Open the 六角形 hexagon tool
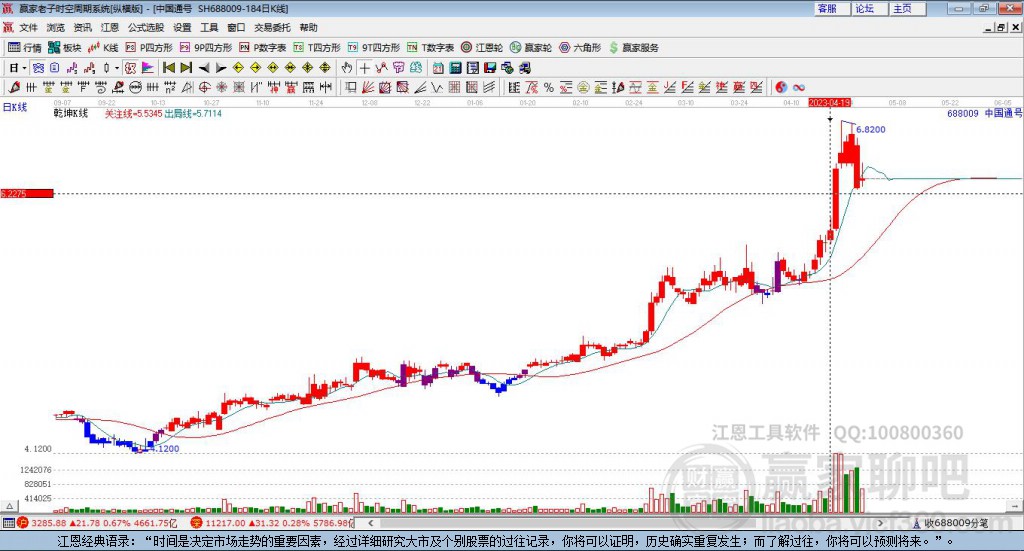Image resolution: width=1024 pixels, height=551 pixels. coord(580,48)
